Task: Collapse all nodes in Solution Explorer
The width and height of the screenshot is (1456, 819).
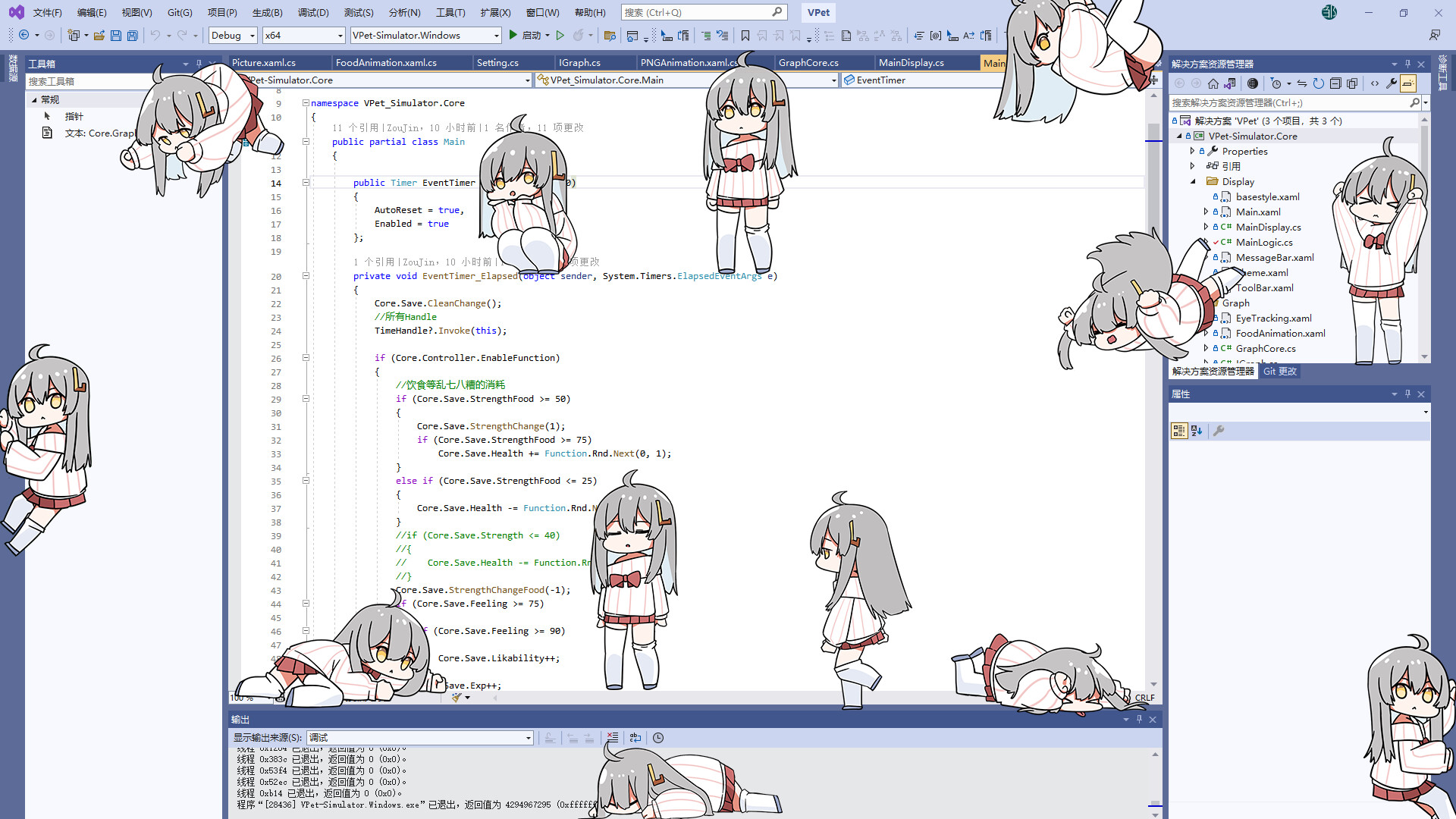Action: pos(1336,83)
